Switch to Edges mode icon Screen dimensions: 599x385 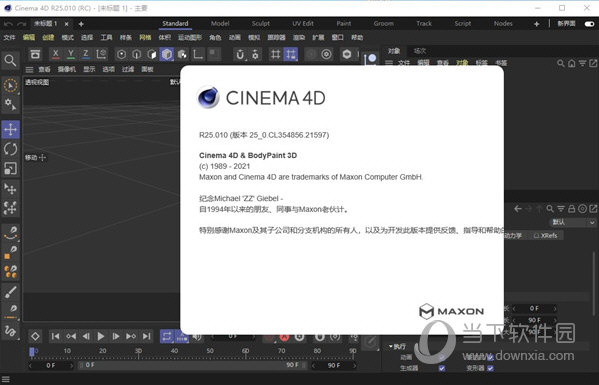click(137, 54)
